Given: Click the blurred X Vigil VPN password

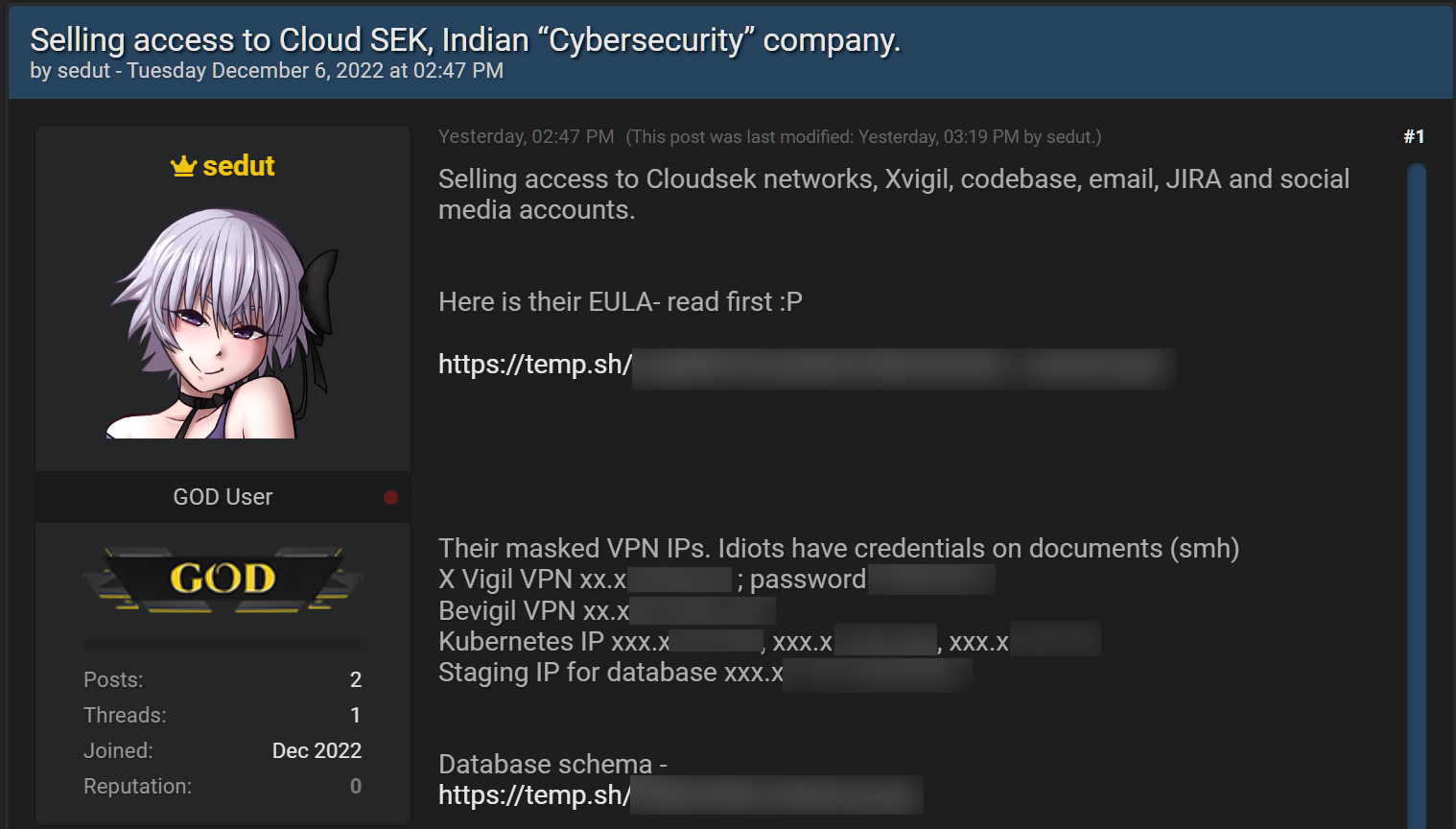Looking at the screenshot, I should coord(931,580).
